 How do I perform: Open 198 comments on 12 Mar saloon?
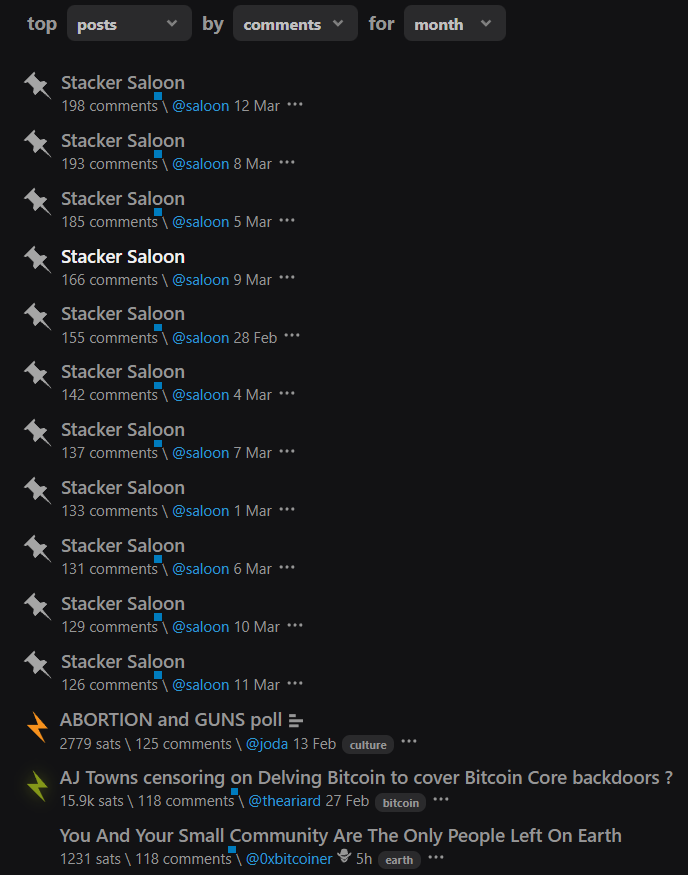pos(109,105)
